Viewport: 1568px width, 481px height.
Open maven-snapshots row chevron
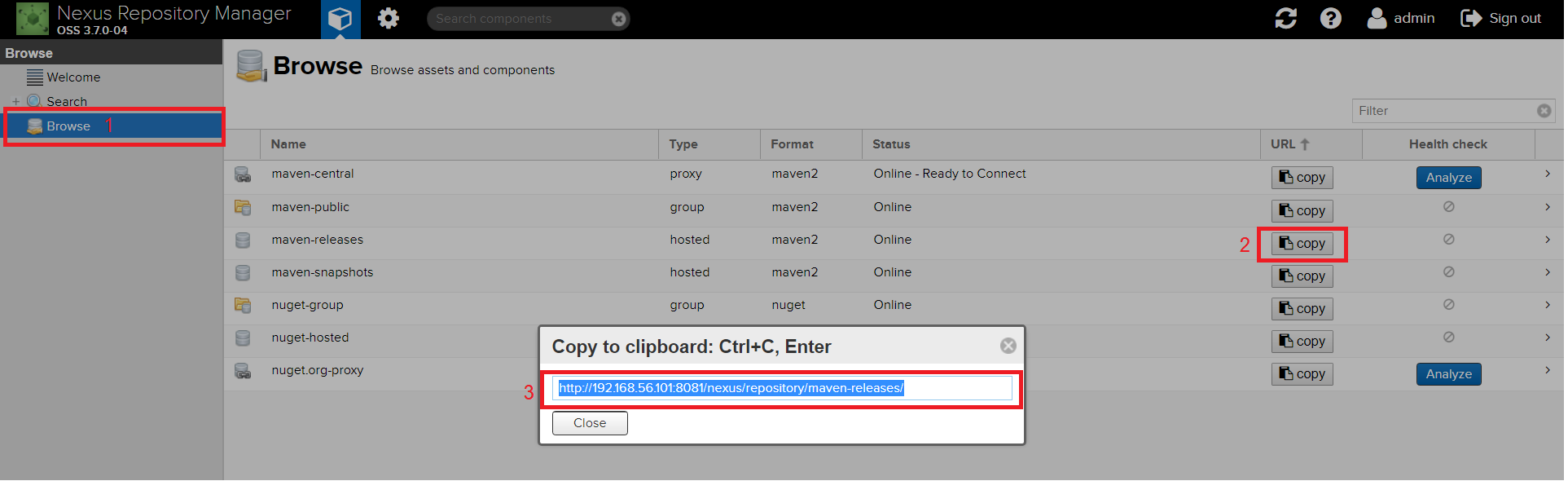[x=1547, y=272]
